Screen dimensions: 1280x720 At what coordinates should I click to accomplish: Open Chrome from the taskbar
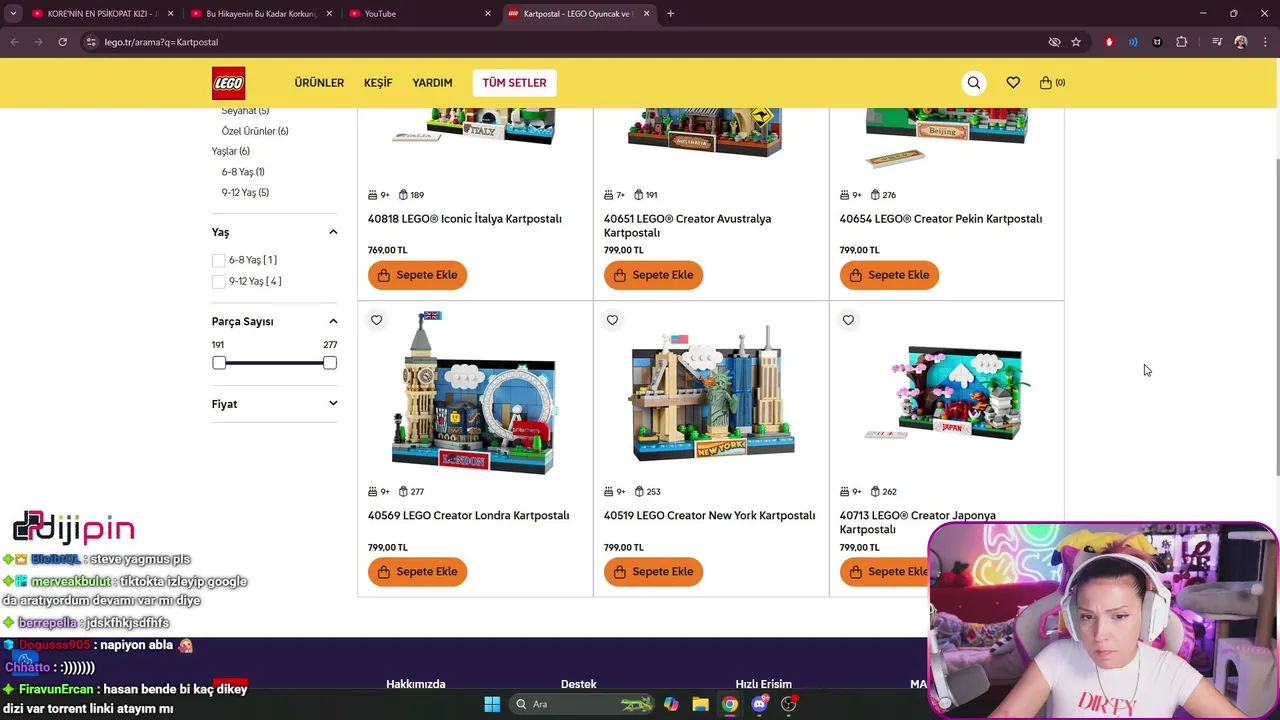click(x=730, y=704)
